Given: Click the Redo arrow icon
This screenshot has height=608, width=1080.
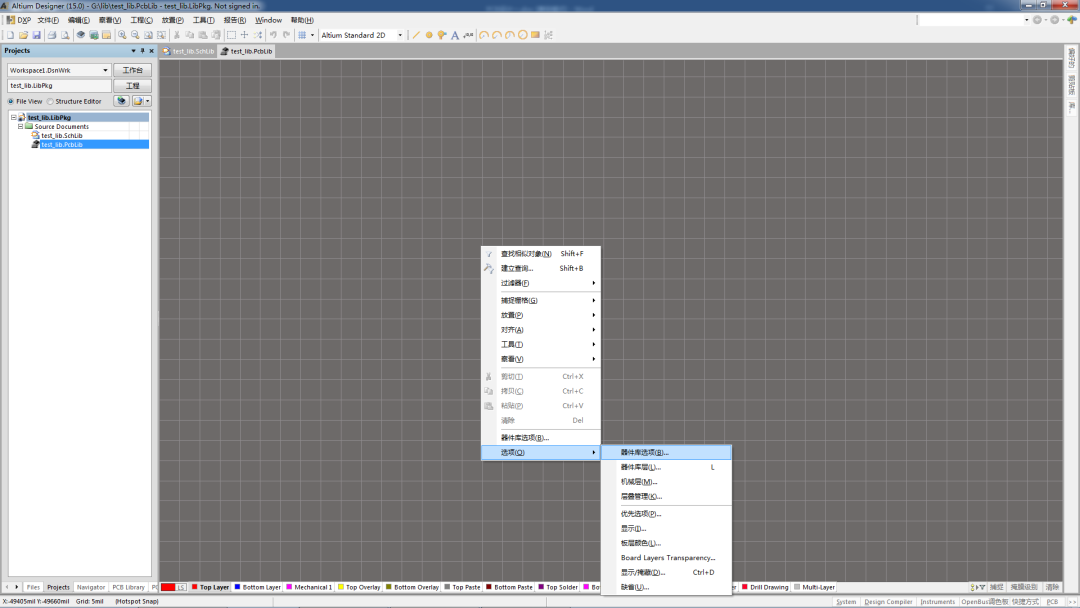Looking at the screenshot, I should (287, 35).
